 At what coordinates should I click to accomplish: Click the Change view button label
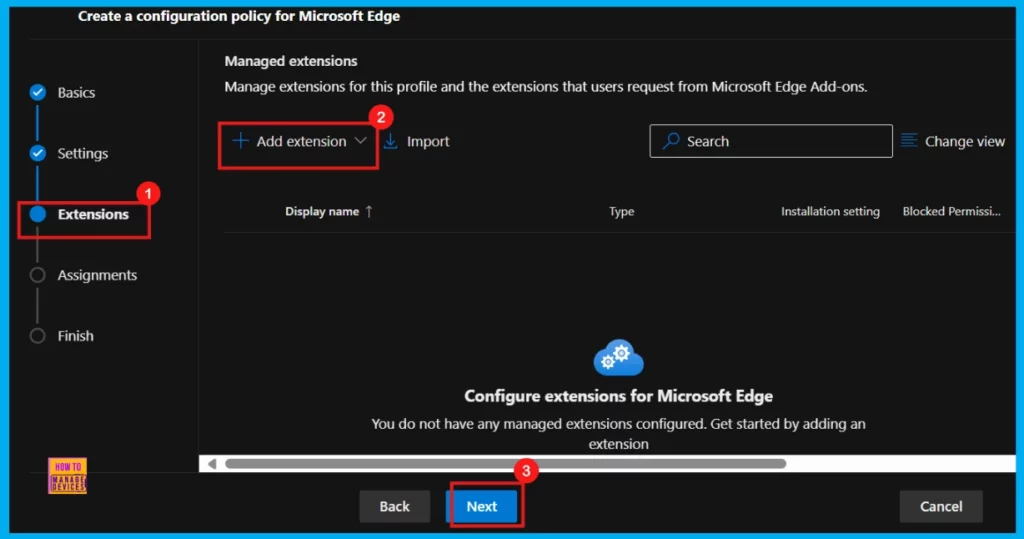965,141
